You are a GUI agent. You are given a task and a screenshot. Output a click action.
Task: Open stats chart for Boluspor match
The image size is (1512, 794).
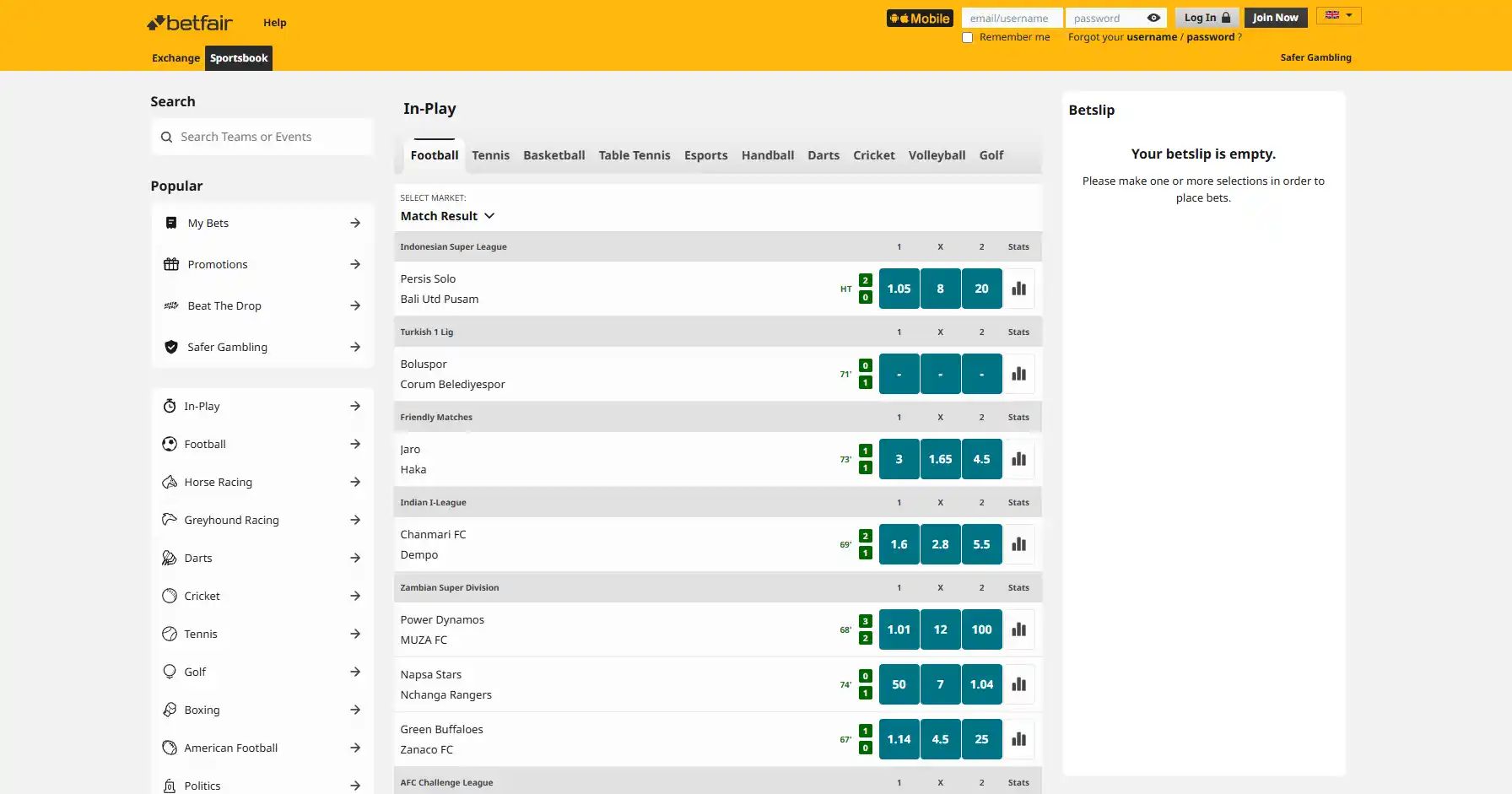coord(1019,374)
